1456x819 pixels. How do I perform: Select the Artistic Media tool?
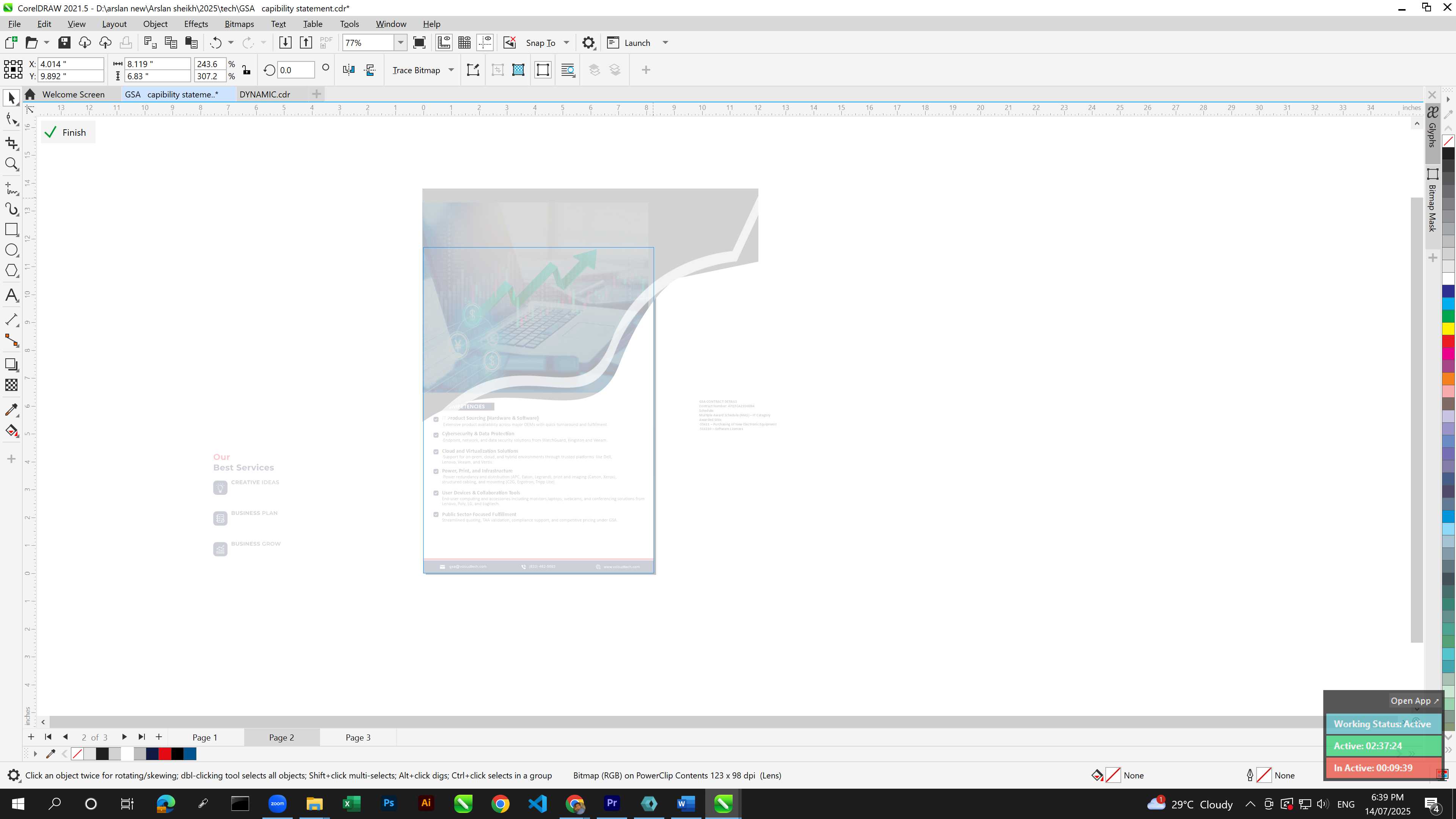tap(11, 209)
